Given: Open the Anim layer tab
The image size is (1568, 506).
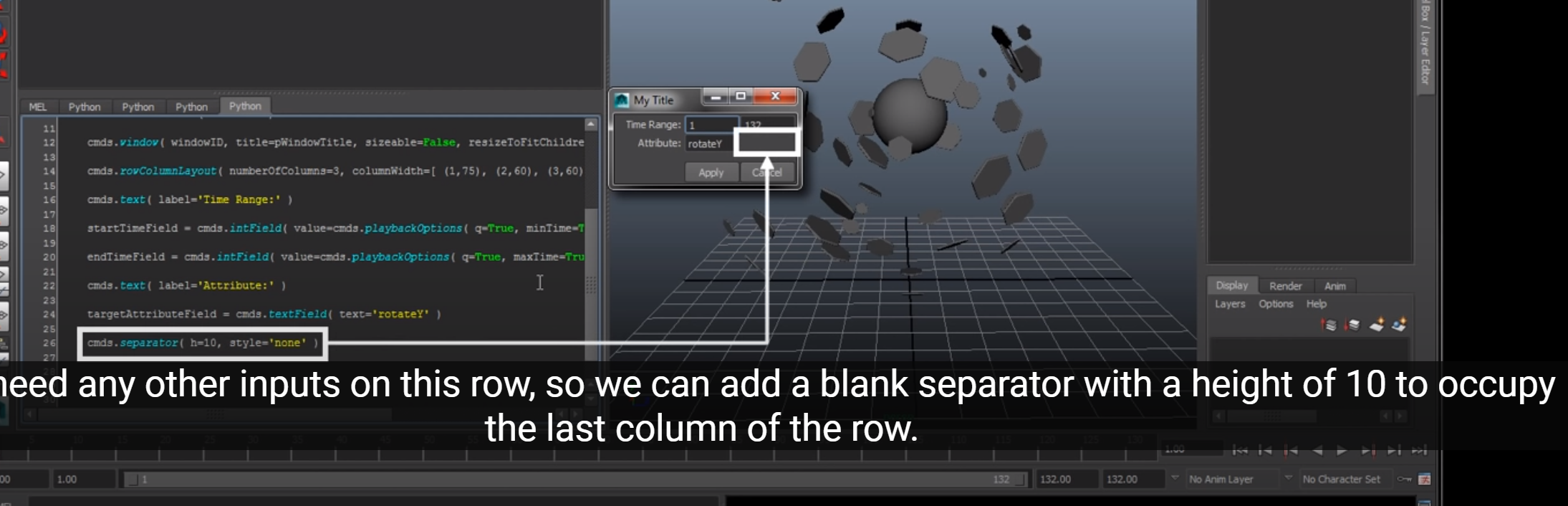Looking at the screenshot, I should (1335, 286).
